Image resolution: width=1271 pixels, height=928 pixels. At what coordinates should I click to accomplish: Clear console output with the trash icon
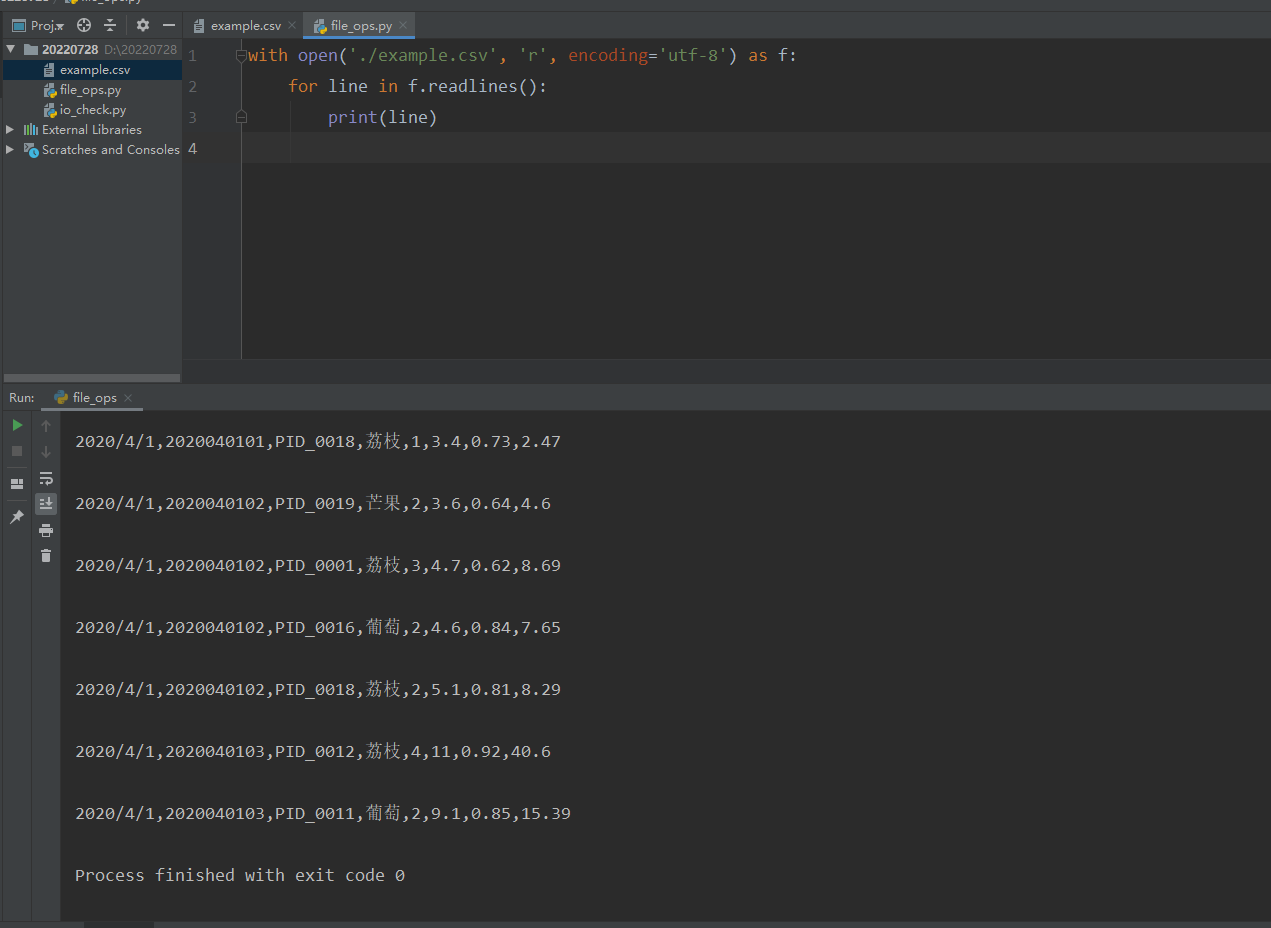tap(46, 555)
